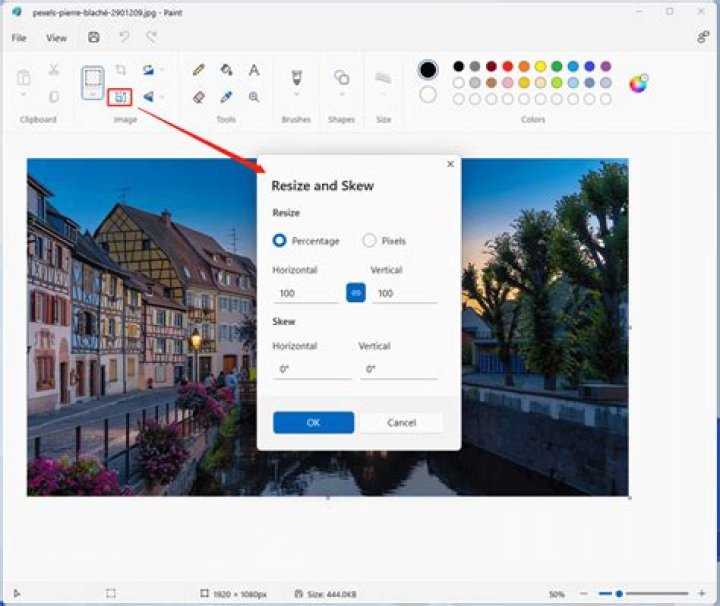Select the Text tool

[254, 70]
